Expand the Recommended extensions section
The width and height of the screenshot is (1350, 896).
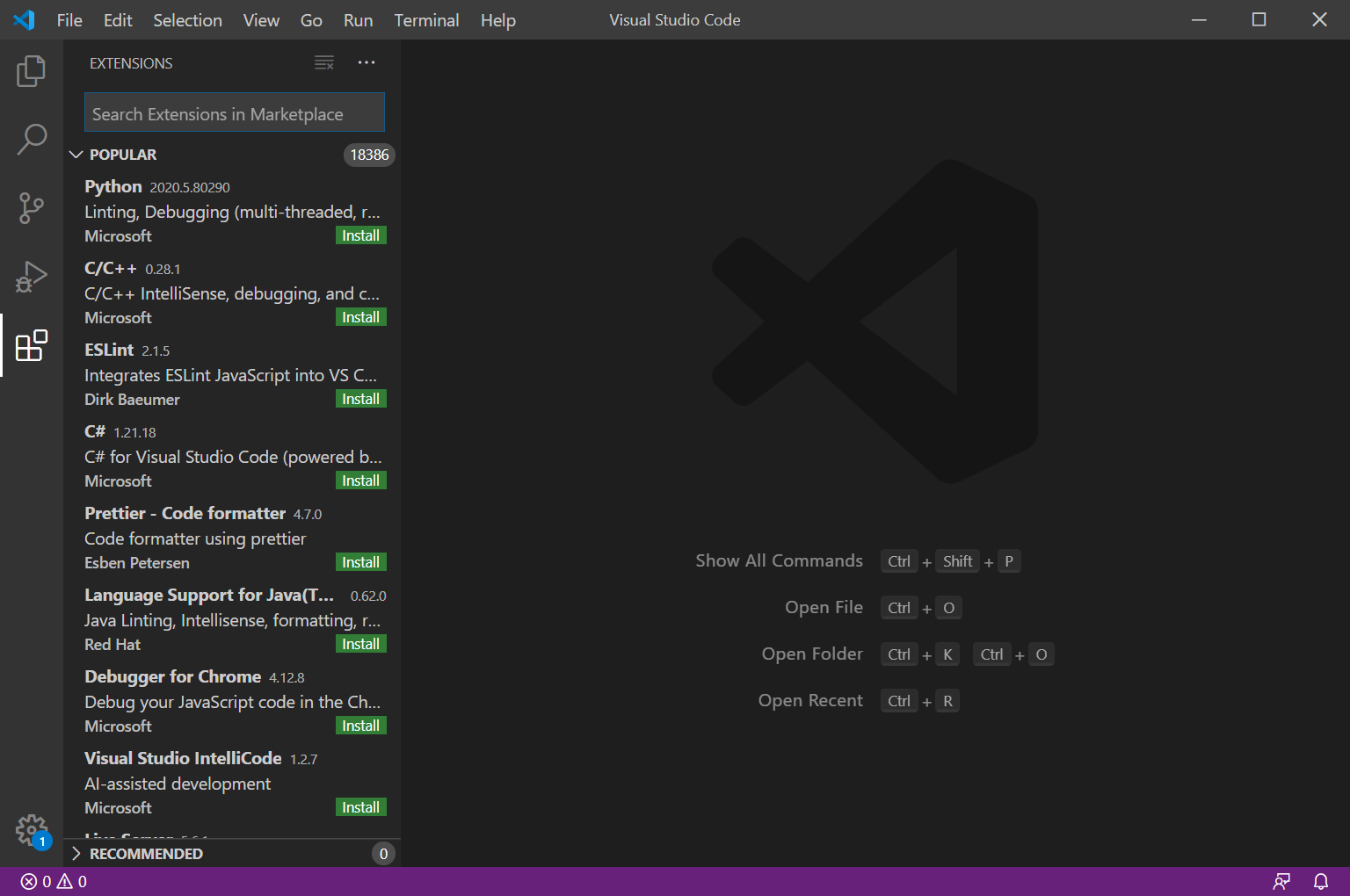[x=76, y=854]
